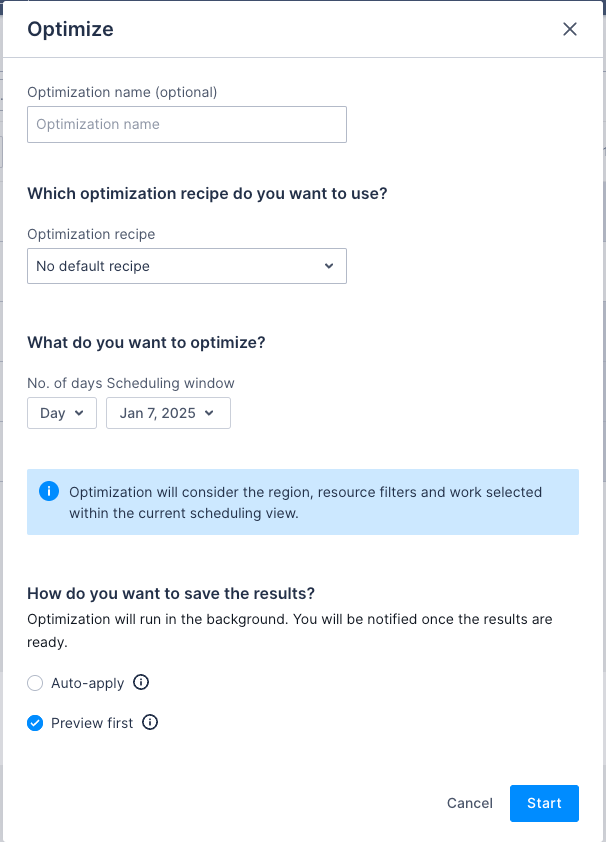Click the blue optimization notice message

[303, 502]
